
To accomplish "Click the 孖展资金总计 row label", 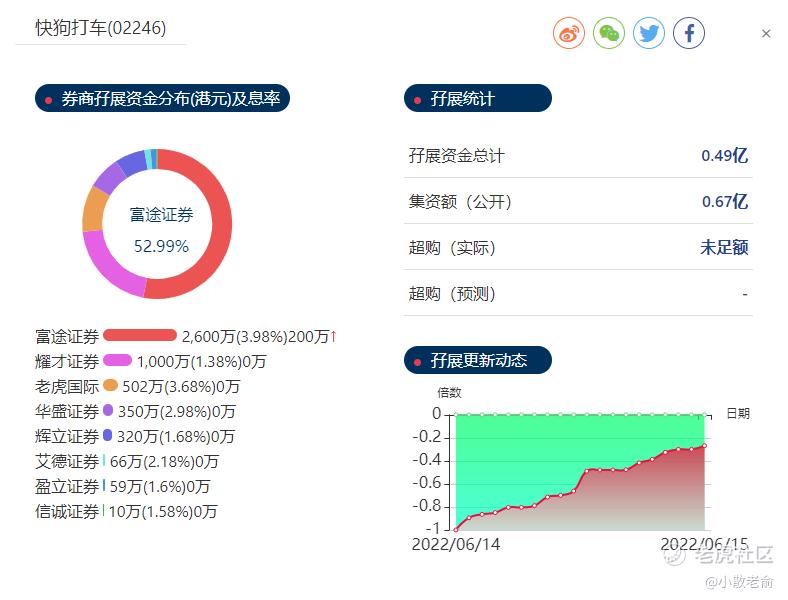I will [456, 155].
